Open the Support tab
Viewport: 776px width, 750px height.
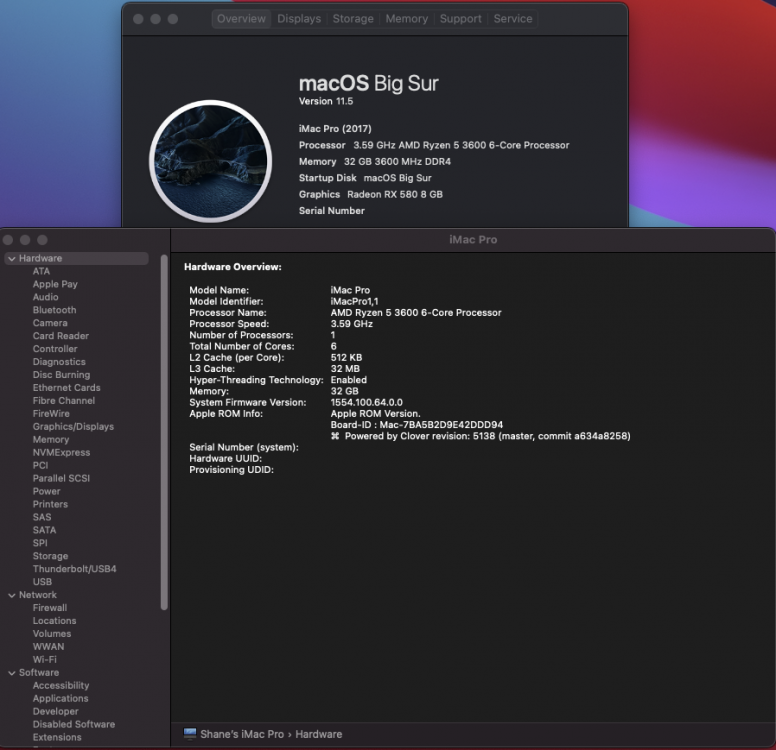click(460, 19)
